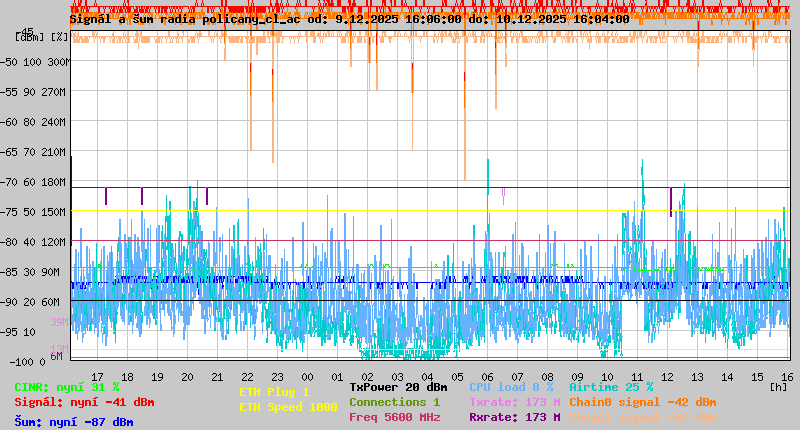Click the Šum nyní -87 dBm legend entry
Image resolution: width=800 pixels, height=430 pixels.
click(x=74, y=422)
